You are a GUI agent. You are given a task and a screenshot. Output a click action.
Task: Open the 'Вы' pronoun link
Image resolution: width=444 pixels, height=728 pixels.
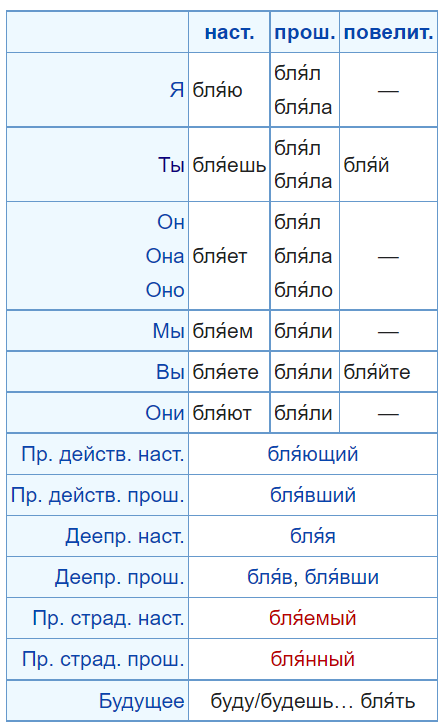click(x=170, y=372)
